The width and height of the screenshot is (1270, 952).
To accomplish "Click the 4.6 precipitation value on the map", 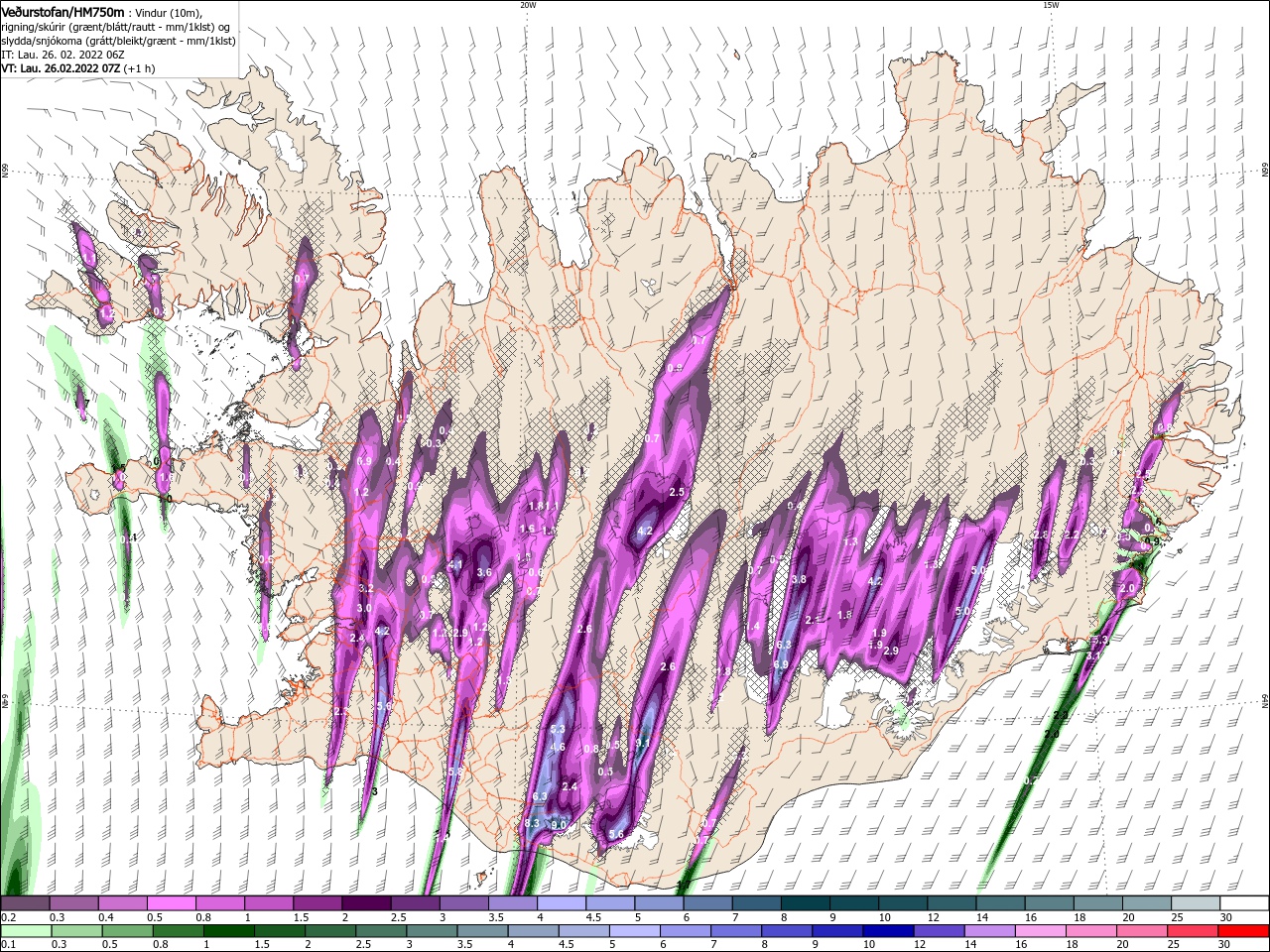I will 558,748.
